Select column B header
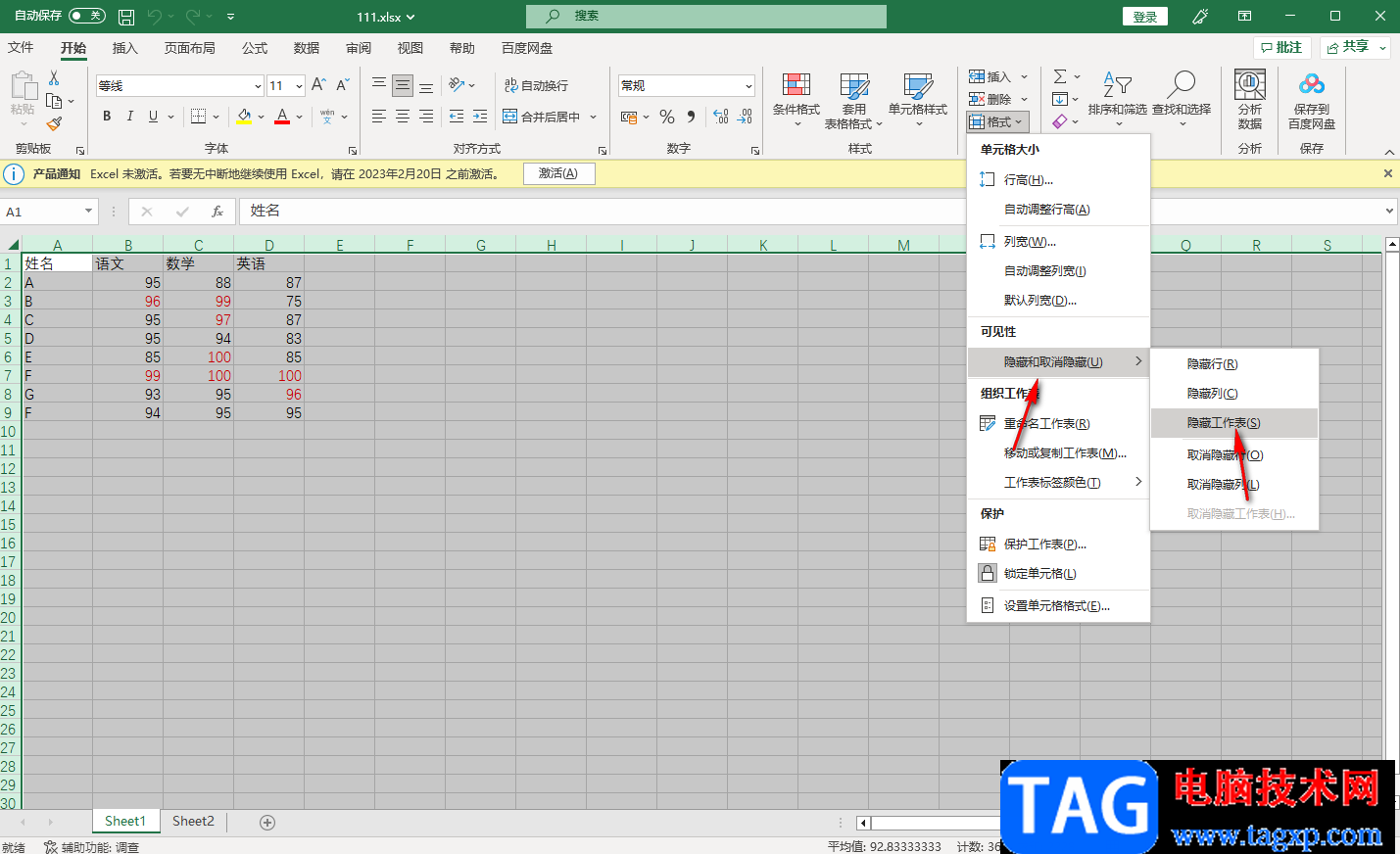This screenshot has height=854, width=1400. 128,245
